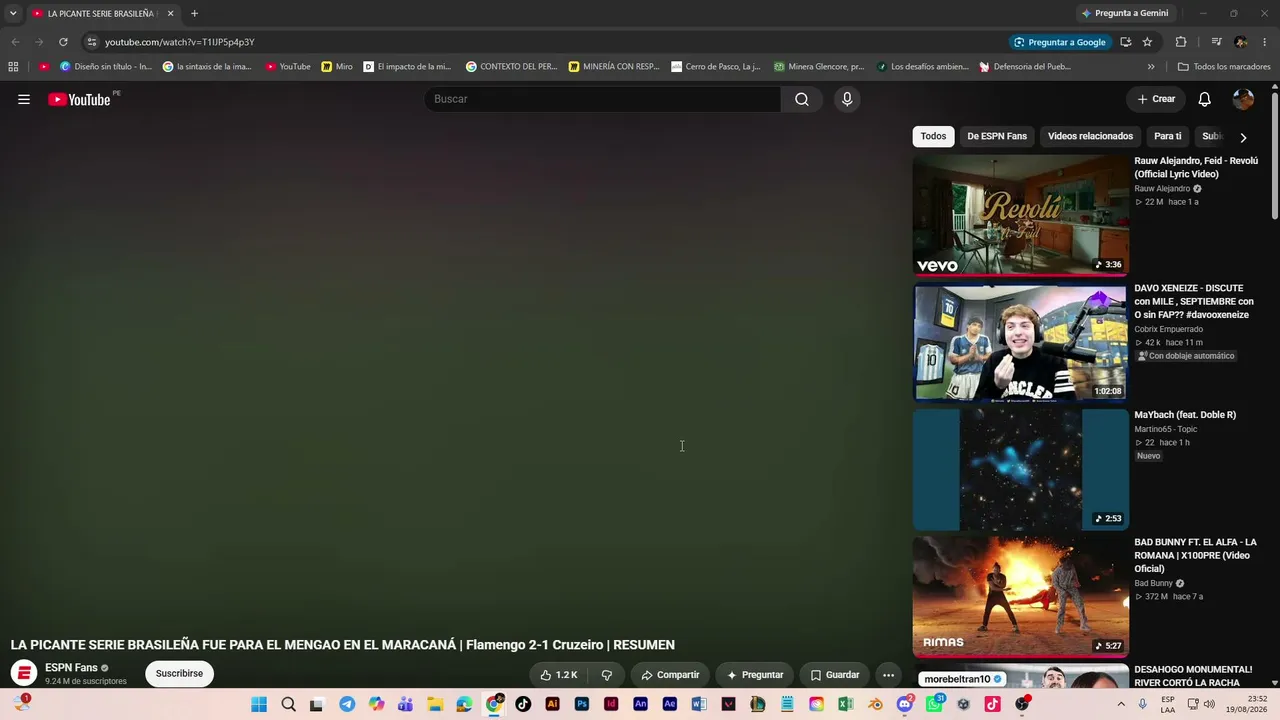Dislike the video with thumbs down
1280x720 pixels.
pyautogui.click(x=606, y=675)
